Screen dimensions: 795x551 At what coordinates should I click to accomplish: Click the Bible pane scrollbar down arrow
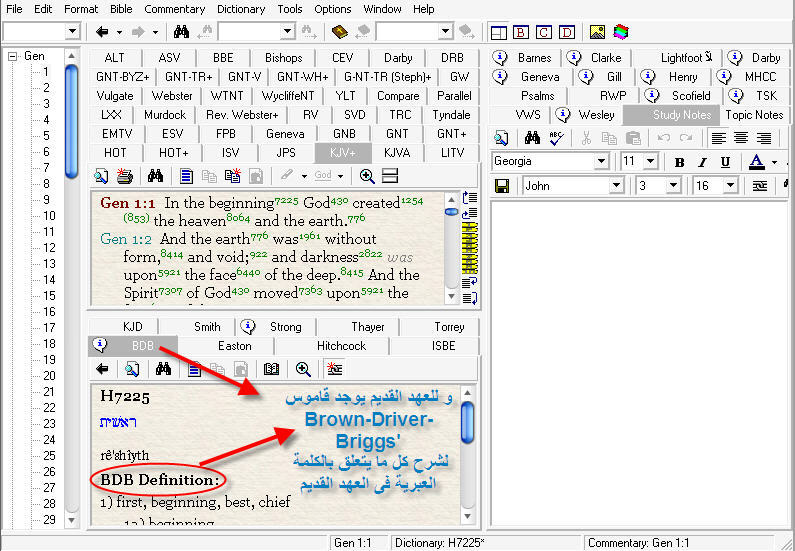tap(450, 296)
